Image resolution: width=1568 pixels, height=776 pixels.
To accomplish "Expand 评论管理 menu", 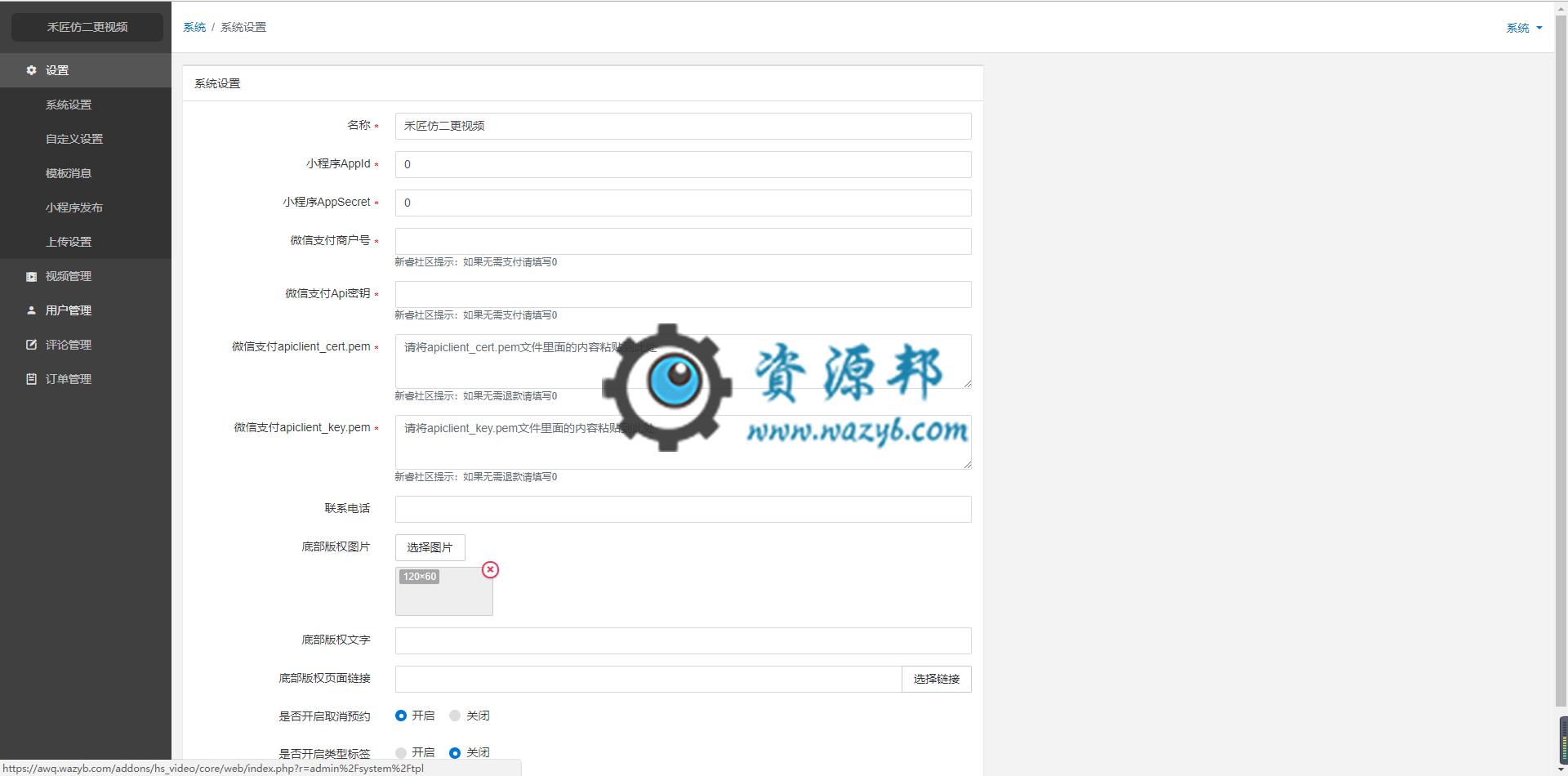I will [86, 345].
